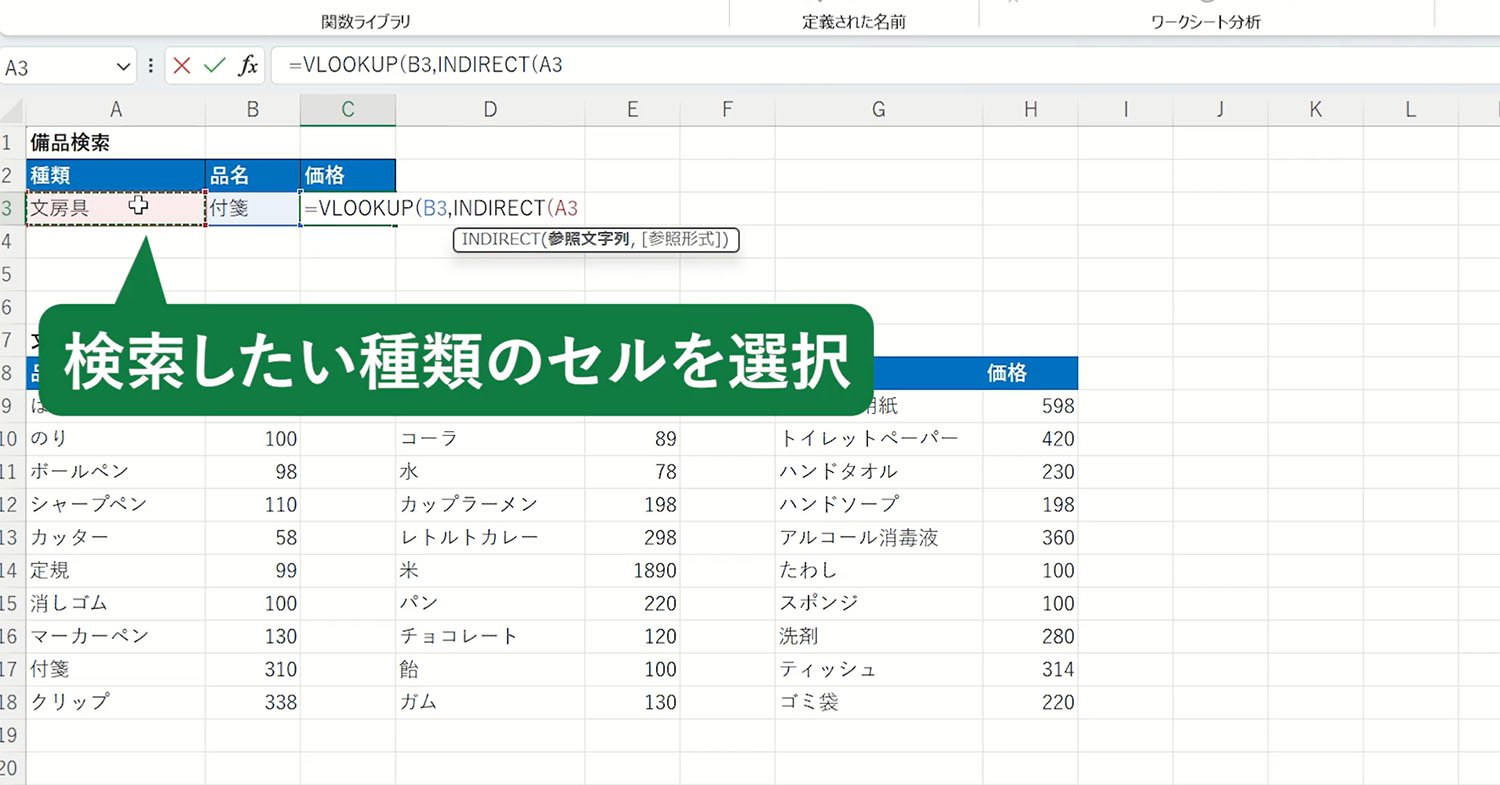
Task: Click the price cell 598
Action: [x=1030, y=405]
